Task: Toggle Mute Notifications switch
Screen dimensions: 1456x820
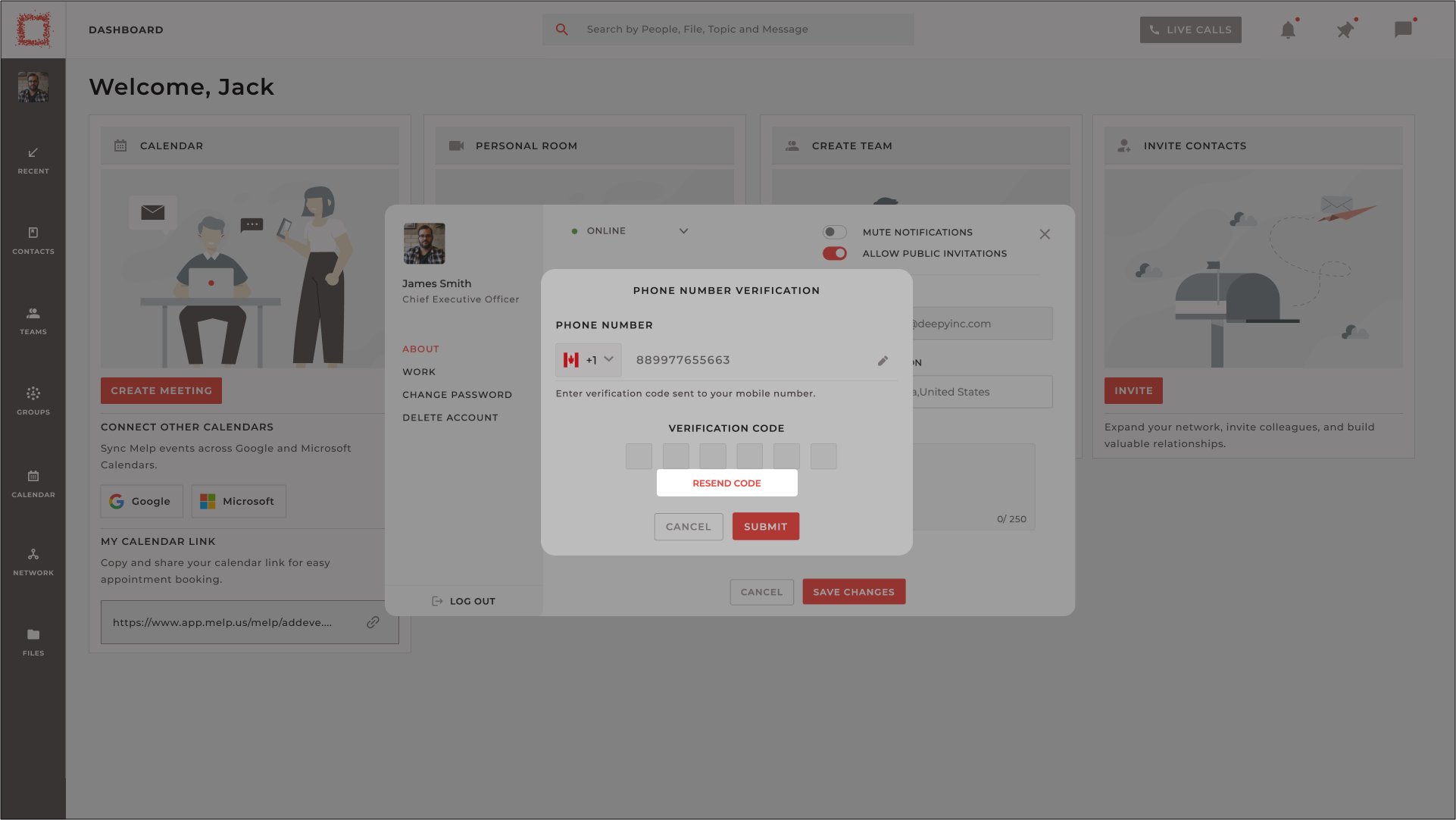Action: (x=834, y=231)
